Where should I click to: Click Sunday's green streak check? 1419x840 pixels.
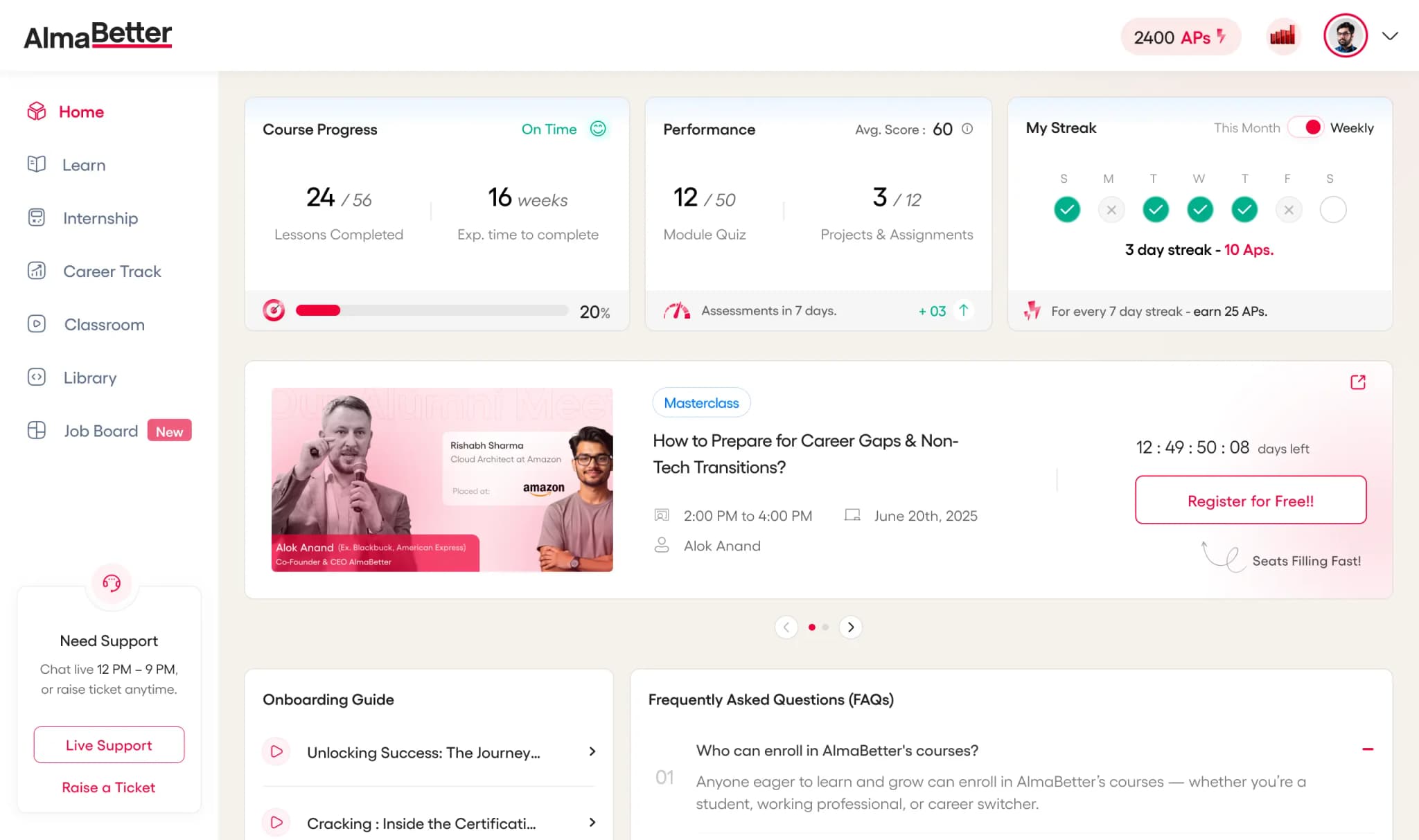pyautogui.click(x=1067, y=209)
